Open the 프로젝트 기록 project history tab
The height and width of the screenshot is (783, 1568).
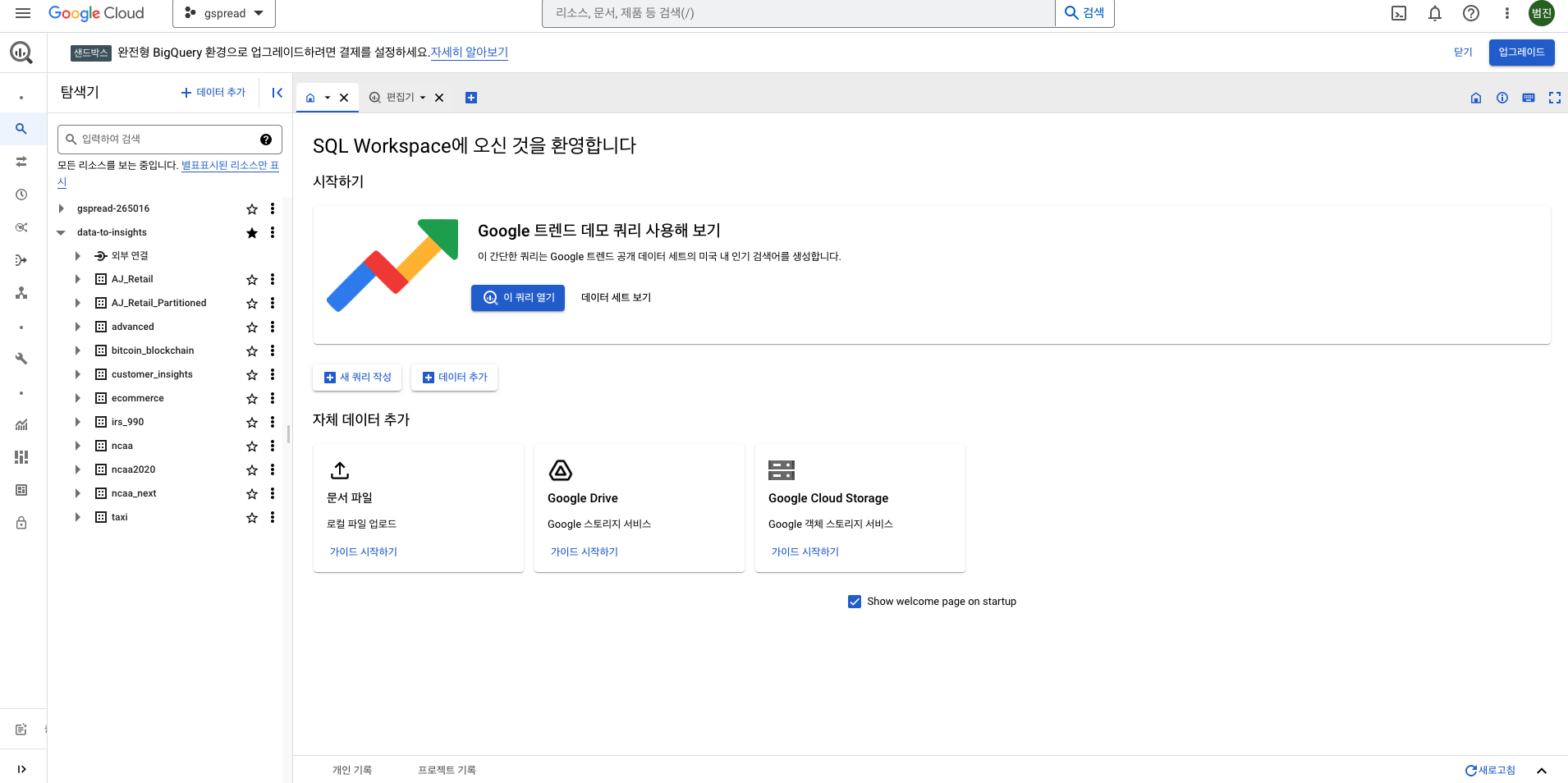tap(447, 770)
